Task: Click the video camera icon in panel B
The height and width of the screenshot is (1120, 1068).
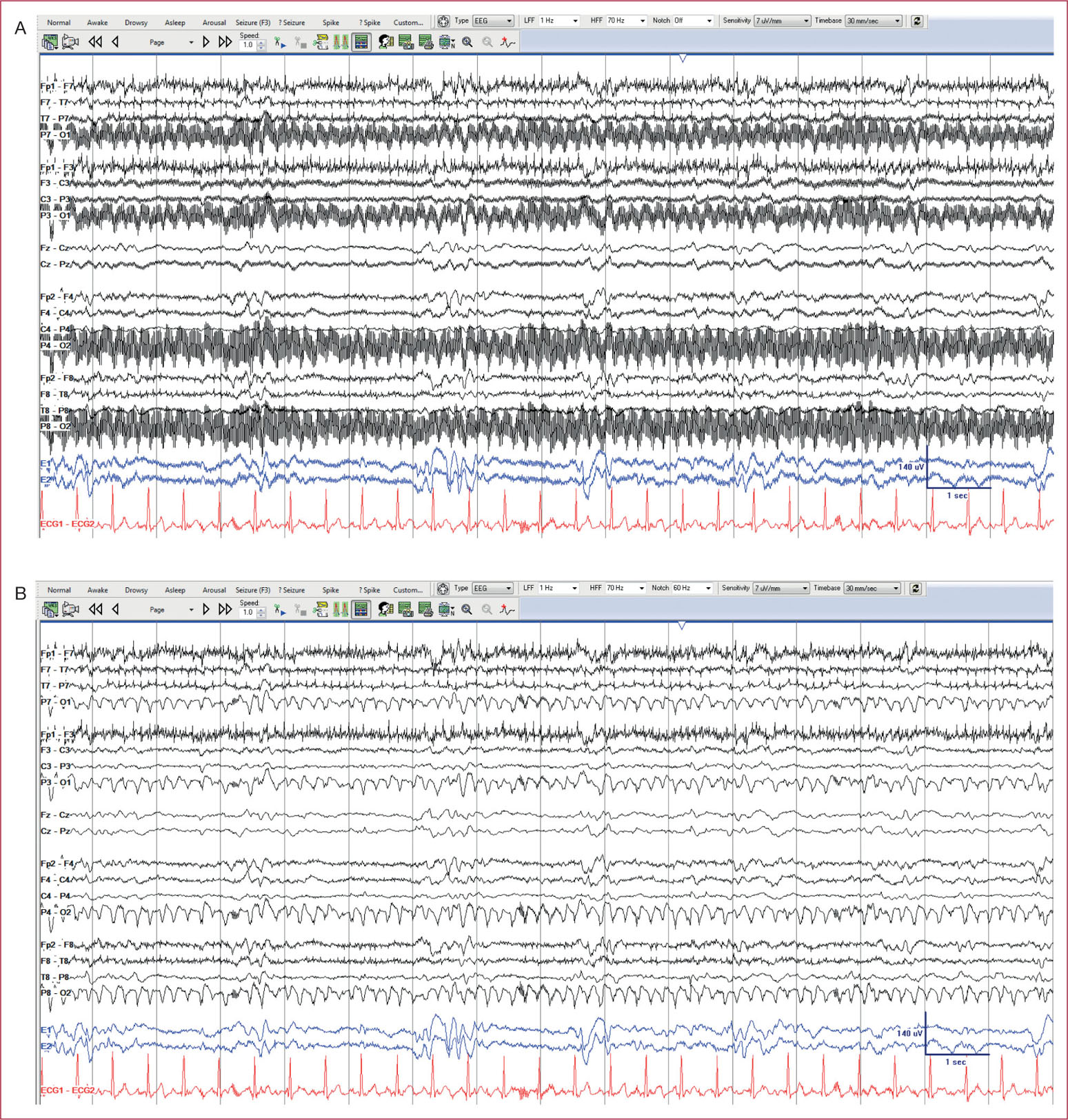Action: (70, 609)
